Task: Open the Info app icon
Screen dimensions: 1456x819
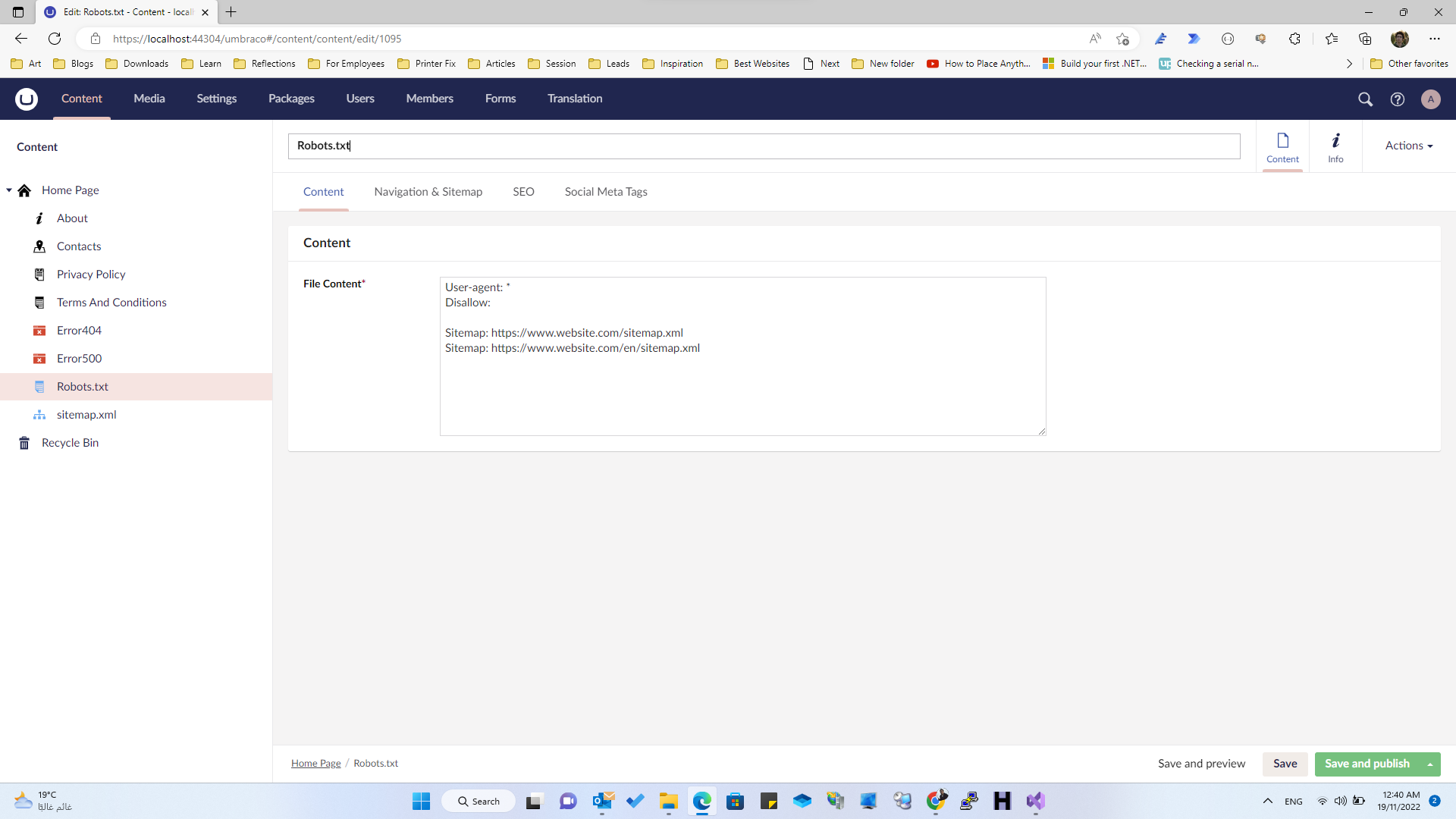Action: pyautogui.click(x=1335, y=140)
